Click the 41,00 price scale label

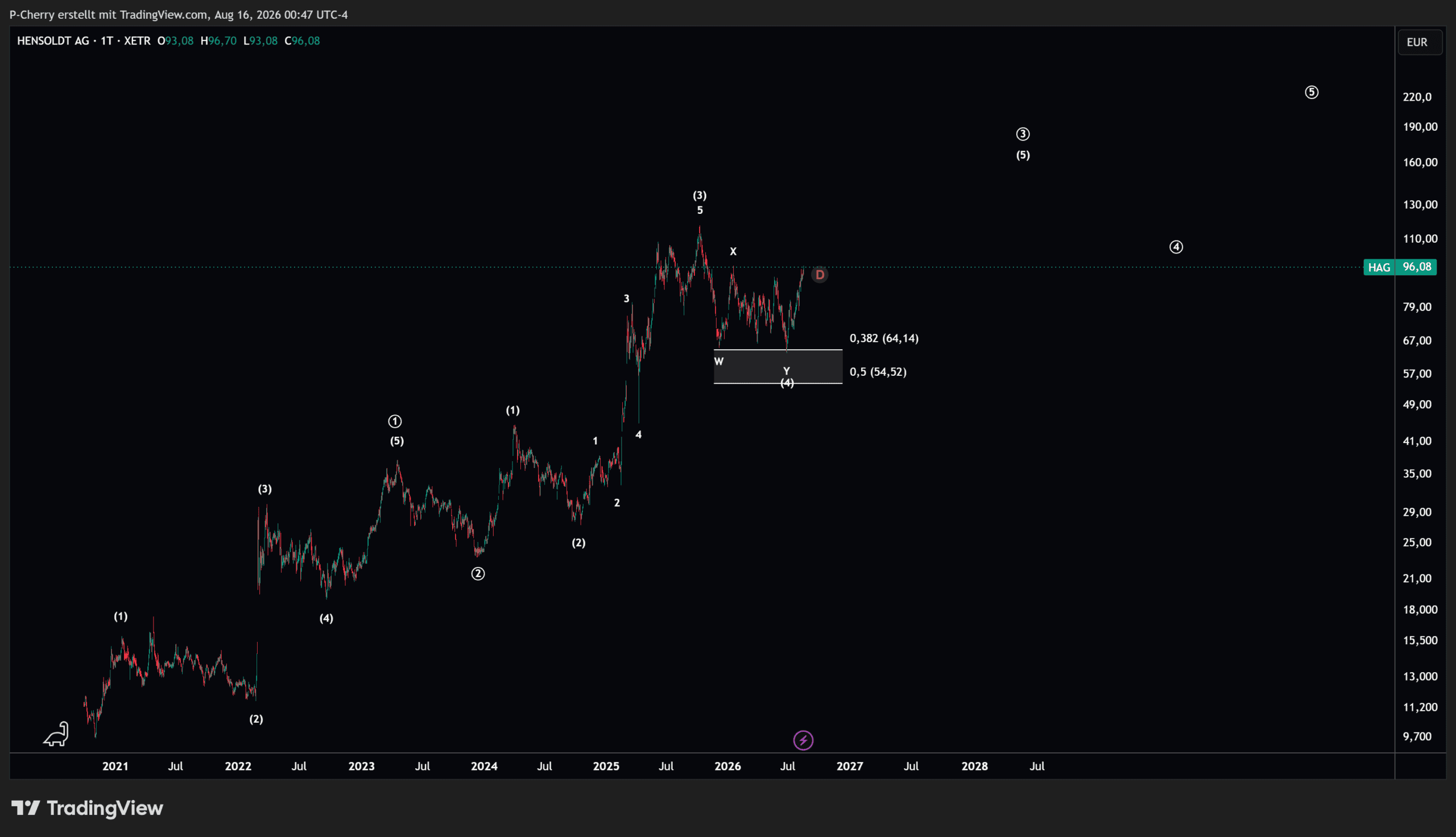coord(1417,441)
